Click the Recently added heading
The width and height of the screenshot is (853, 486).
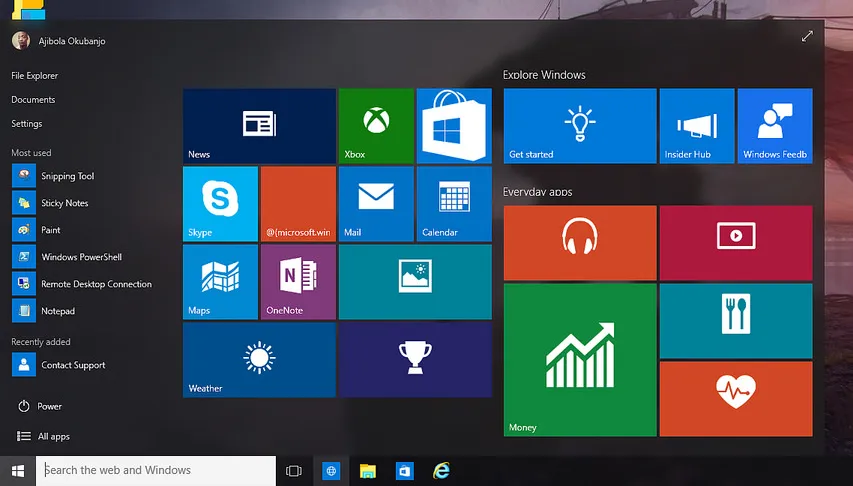41,342
